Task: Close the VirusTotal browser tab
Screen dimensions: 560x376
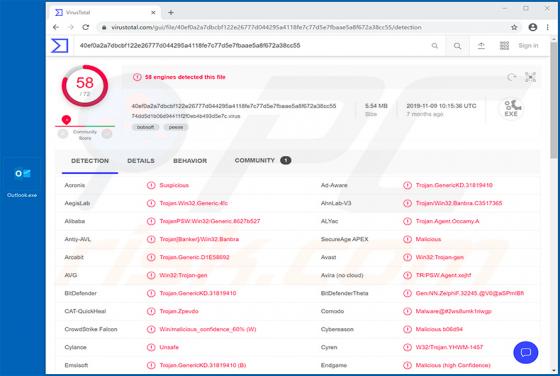Action: [x=153, y=12]
